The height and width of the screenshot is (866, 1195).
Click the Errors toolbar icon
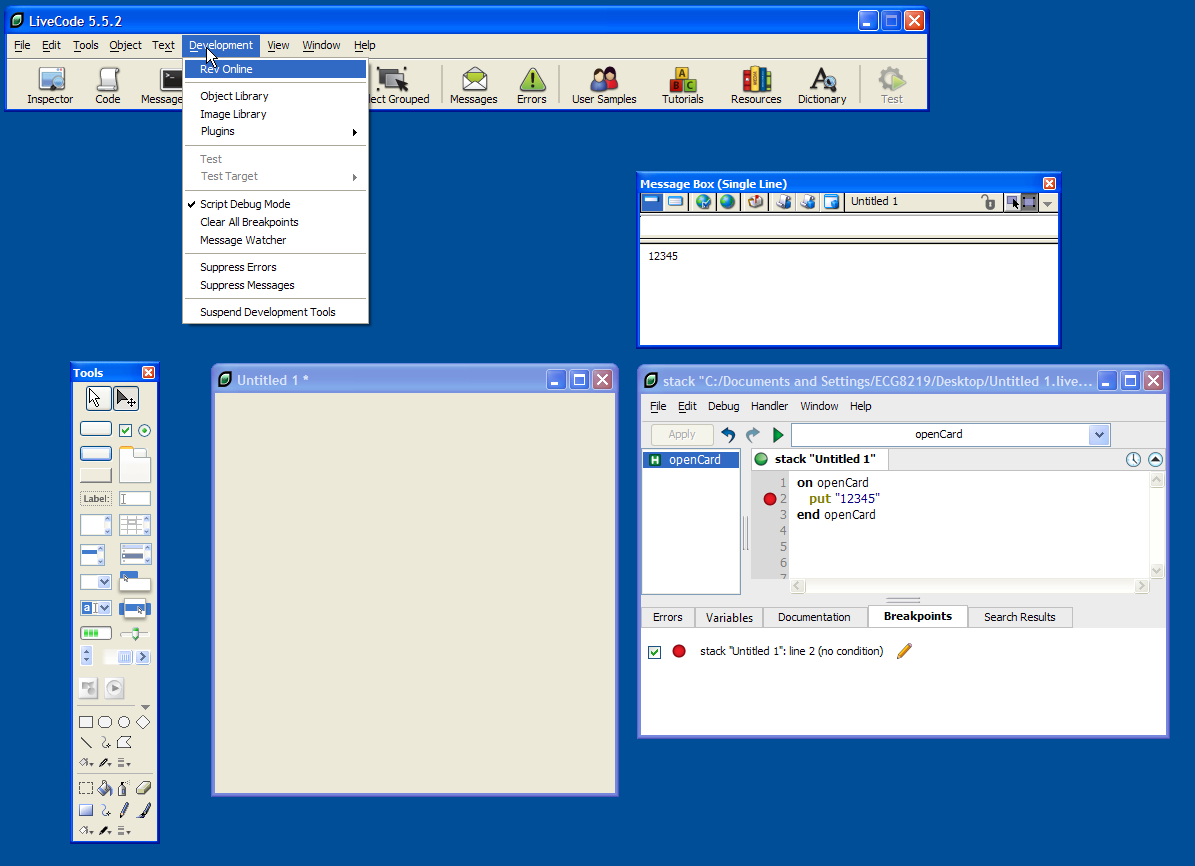tap(532, 86)
